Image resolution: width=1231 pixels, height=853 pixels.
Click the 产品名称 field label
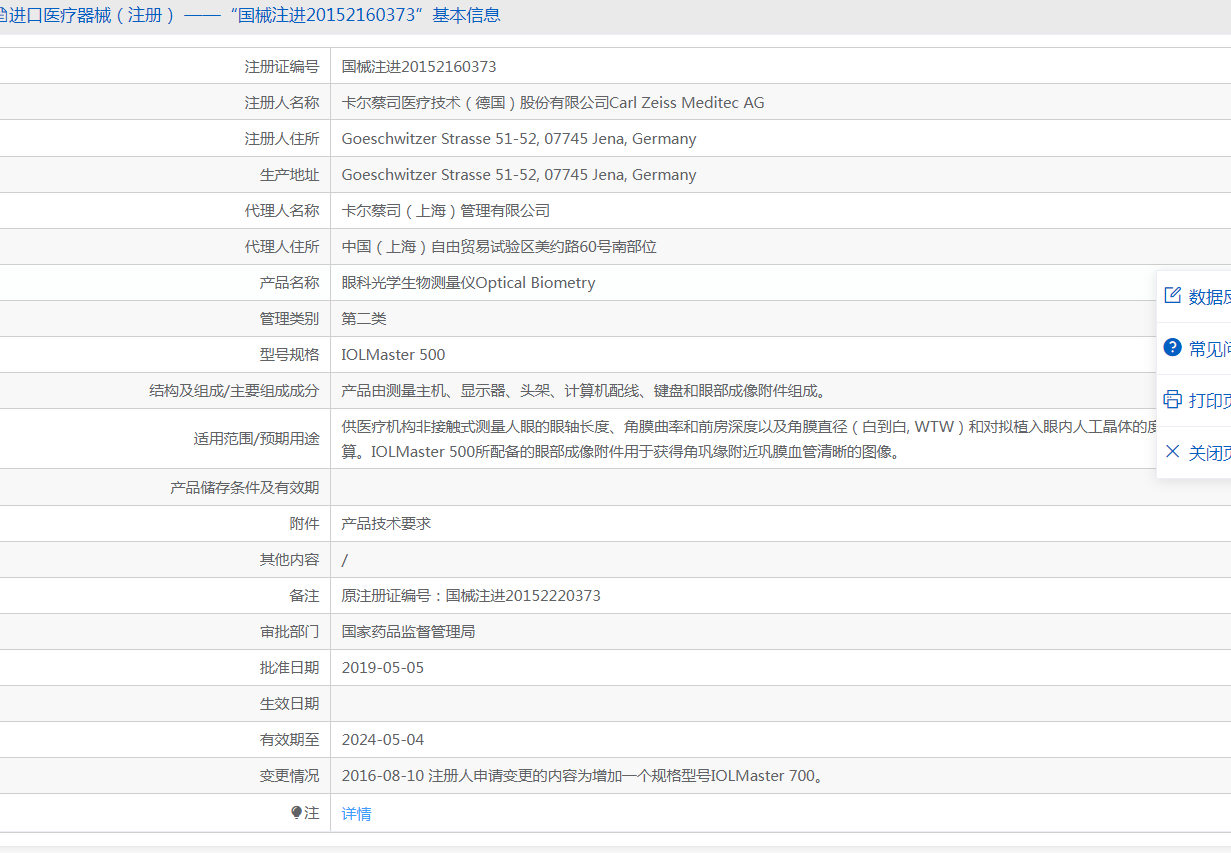point(290,283)
